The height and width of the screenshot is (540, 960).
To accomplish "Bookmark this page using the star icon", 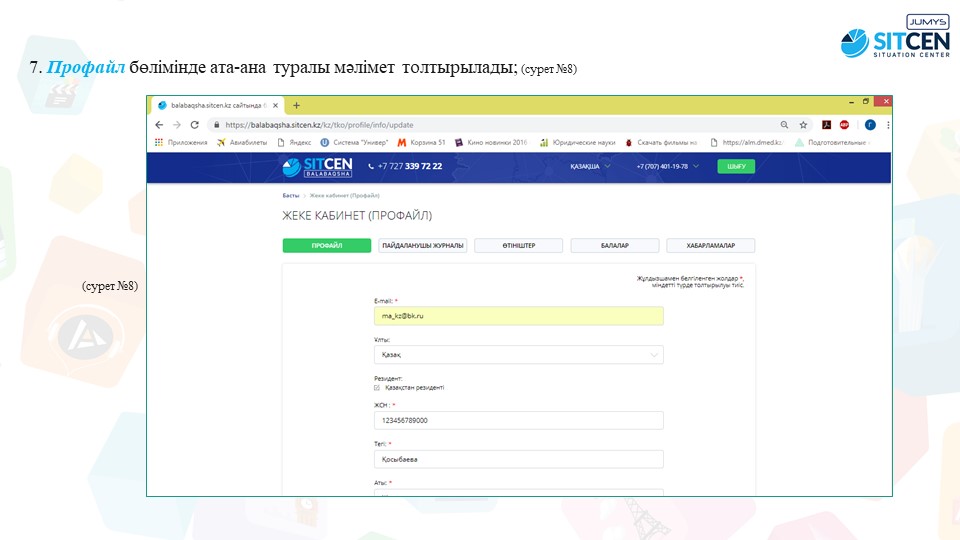I will pyautogui.click(x=803, y=125).
